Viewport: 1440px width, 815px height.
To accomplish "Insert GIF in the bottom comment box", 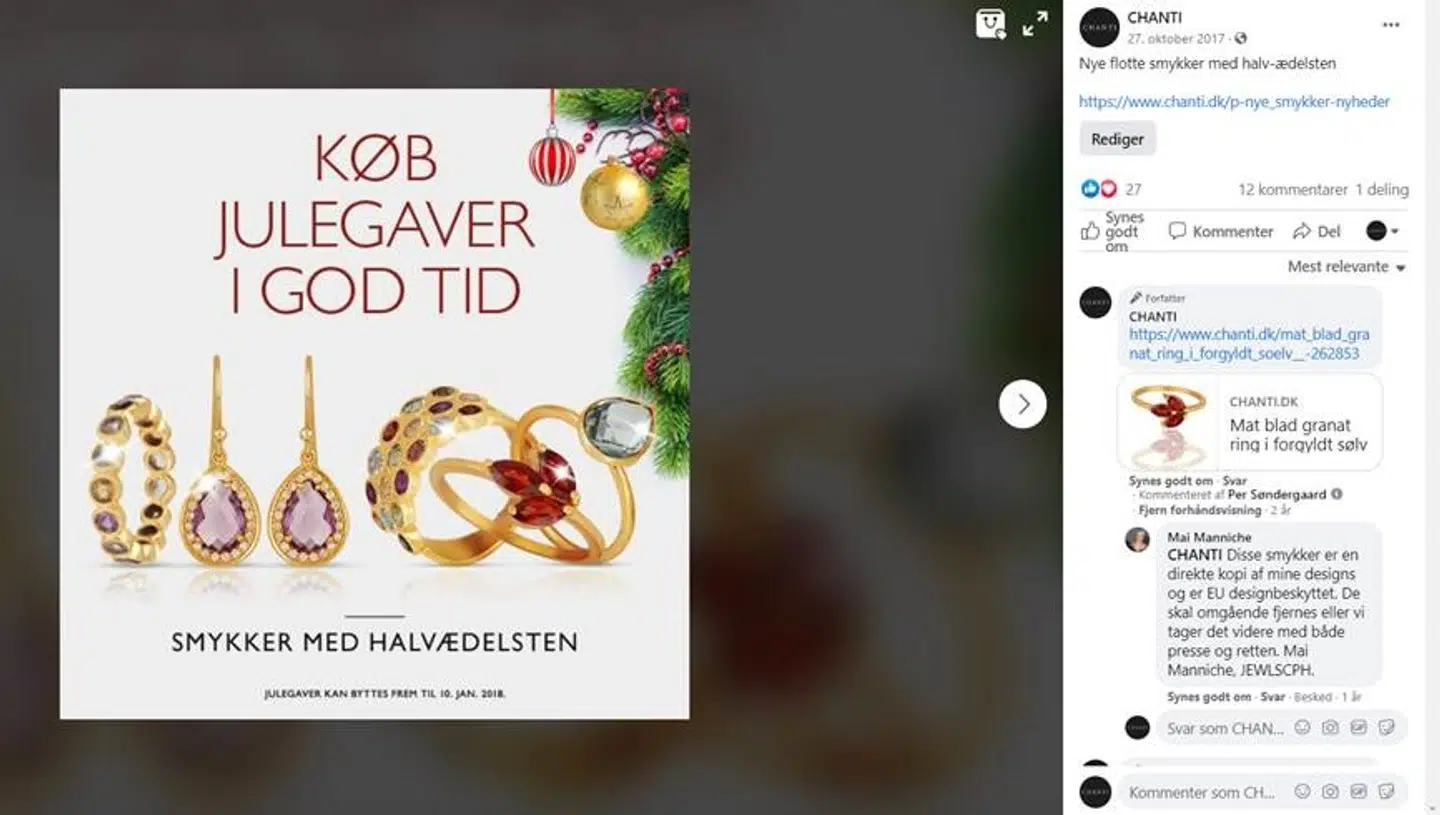I will click(1358, 792).
